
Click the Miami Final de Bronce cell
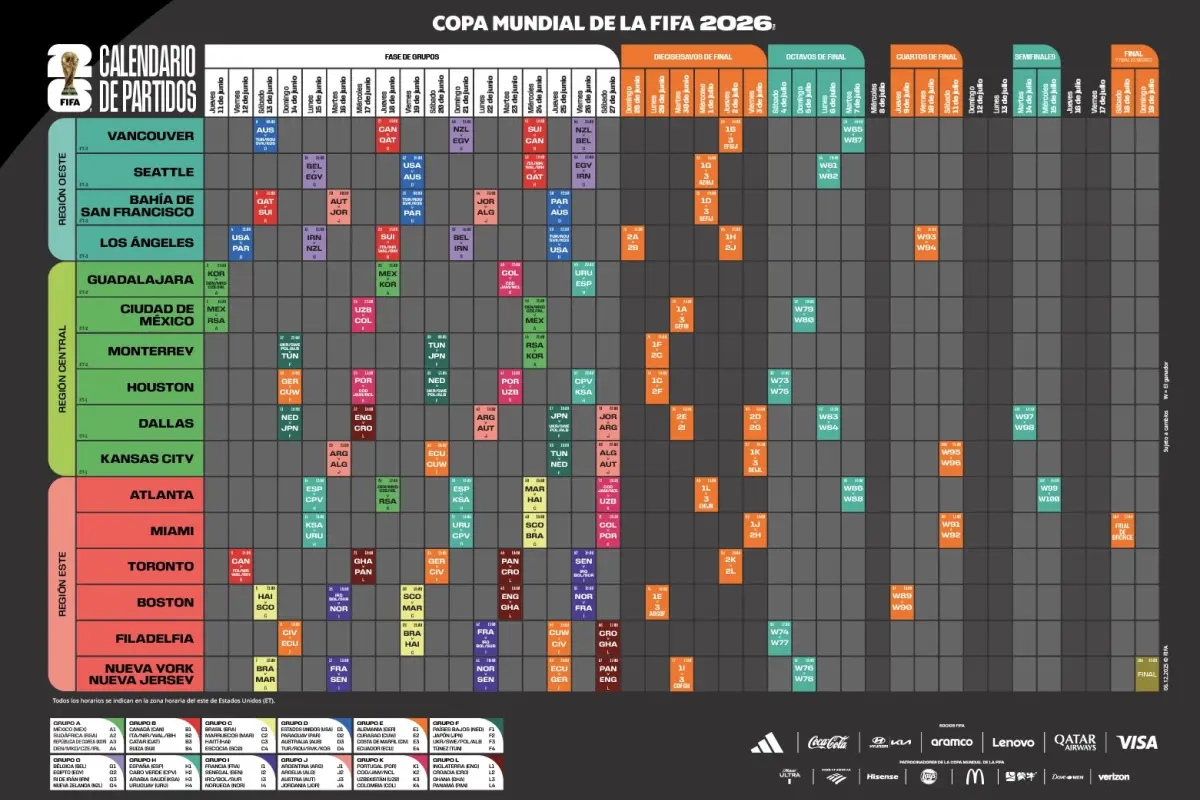1122,530
